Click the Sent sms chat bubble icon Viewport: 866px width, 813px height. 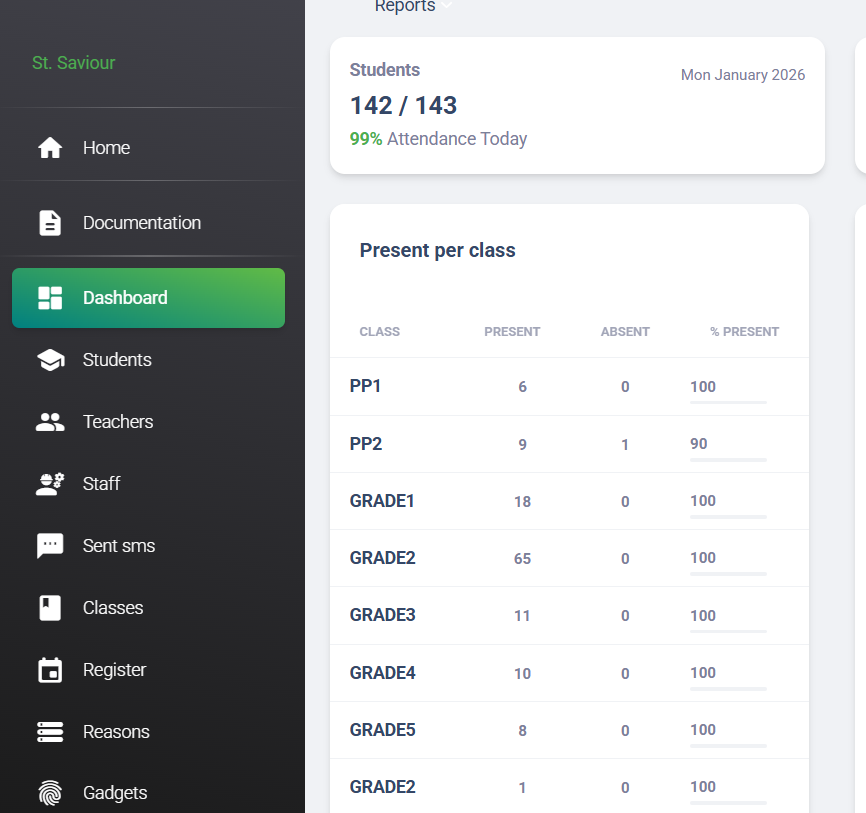(x=50, y=546)
